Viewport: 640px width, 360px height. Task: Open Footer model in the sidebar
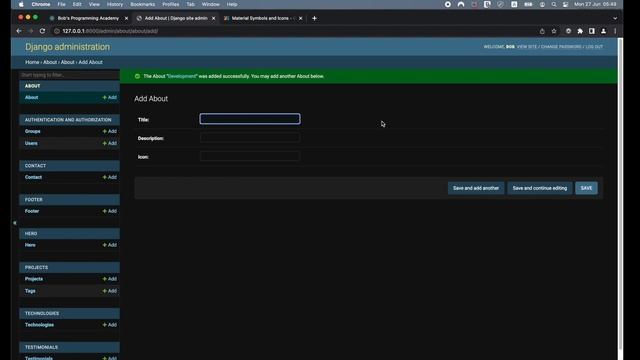point(32,211)
